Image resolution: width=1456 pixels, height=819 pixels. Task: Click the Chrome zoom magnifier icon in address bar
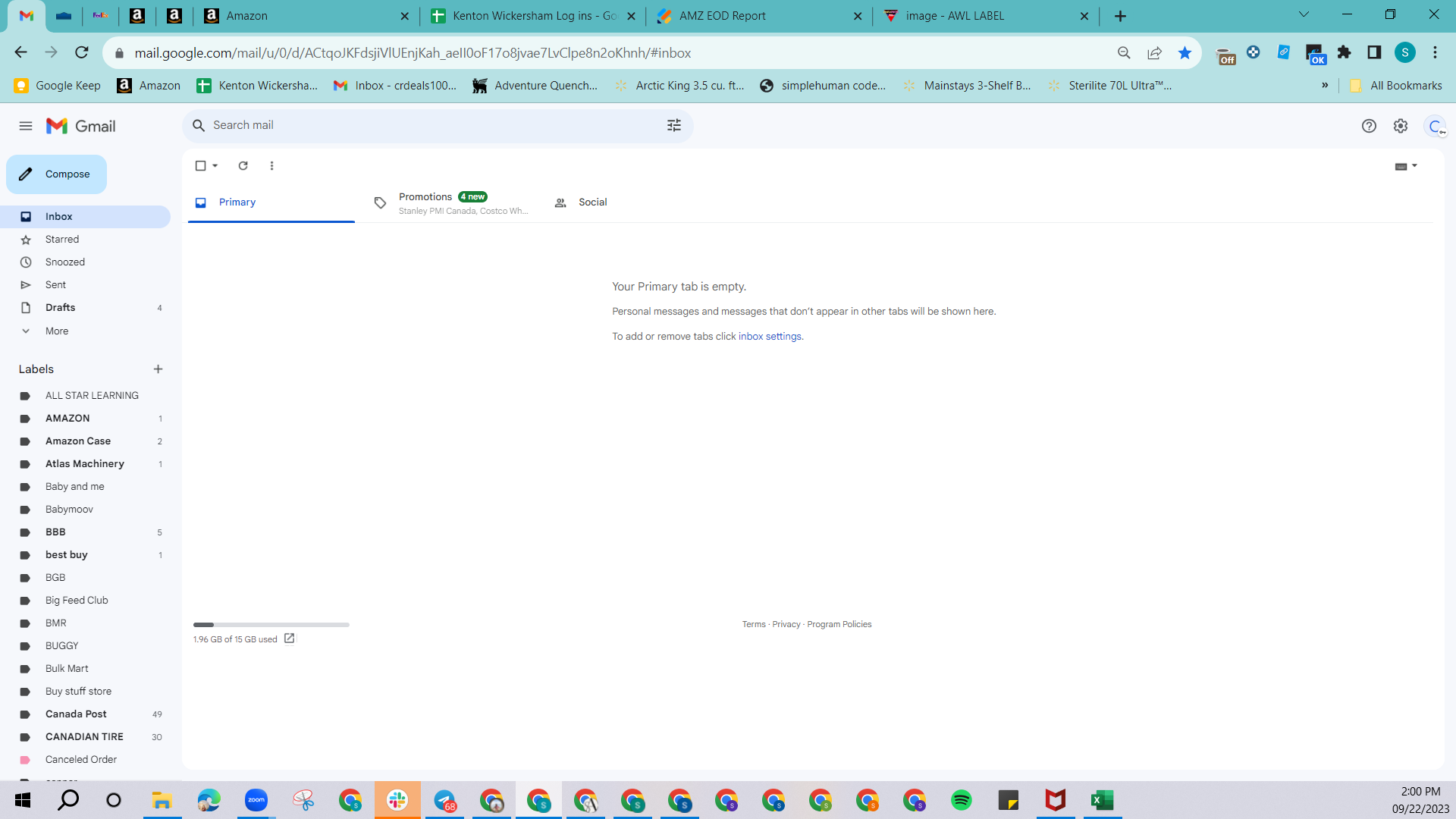tap(1124, 53)
